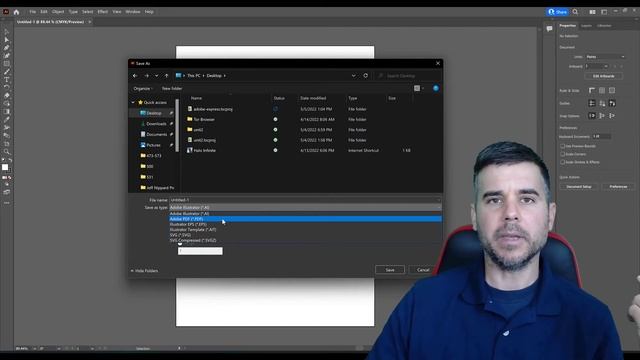This screenshot has width=640, height=360.
Task: Toggle Show Grid icon in Properties
Action: point(602,90)
